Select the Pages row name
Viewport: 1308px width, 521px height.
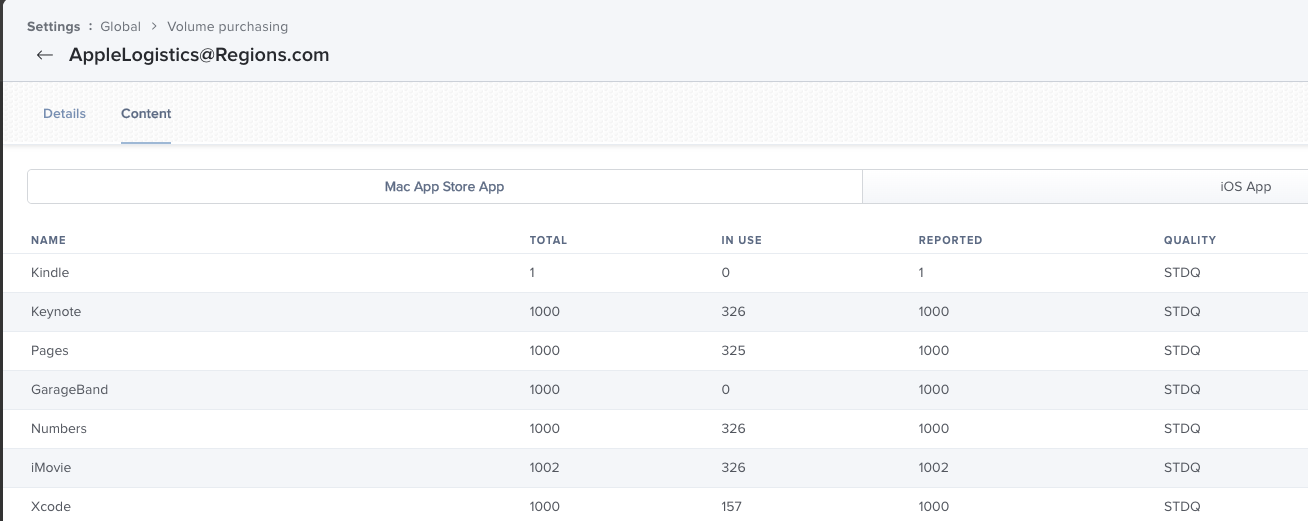50,351
